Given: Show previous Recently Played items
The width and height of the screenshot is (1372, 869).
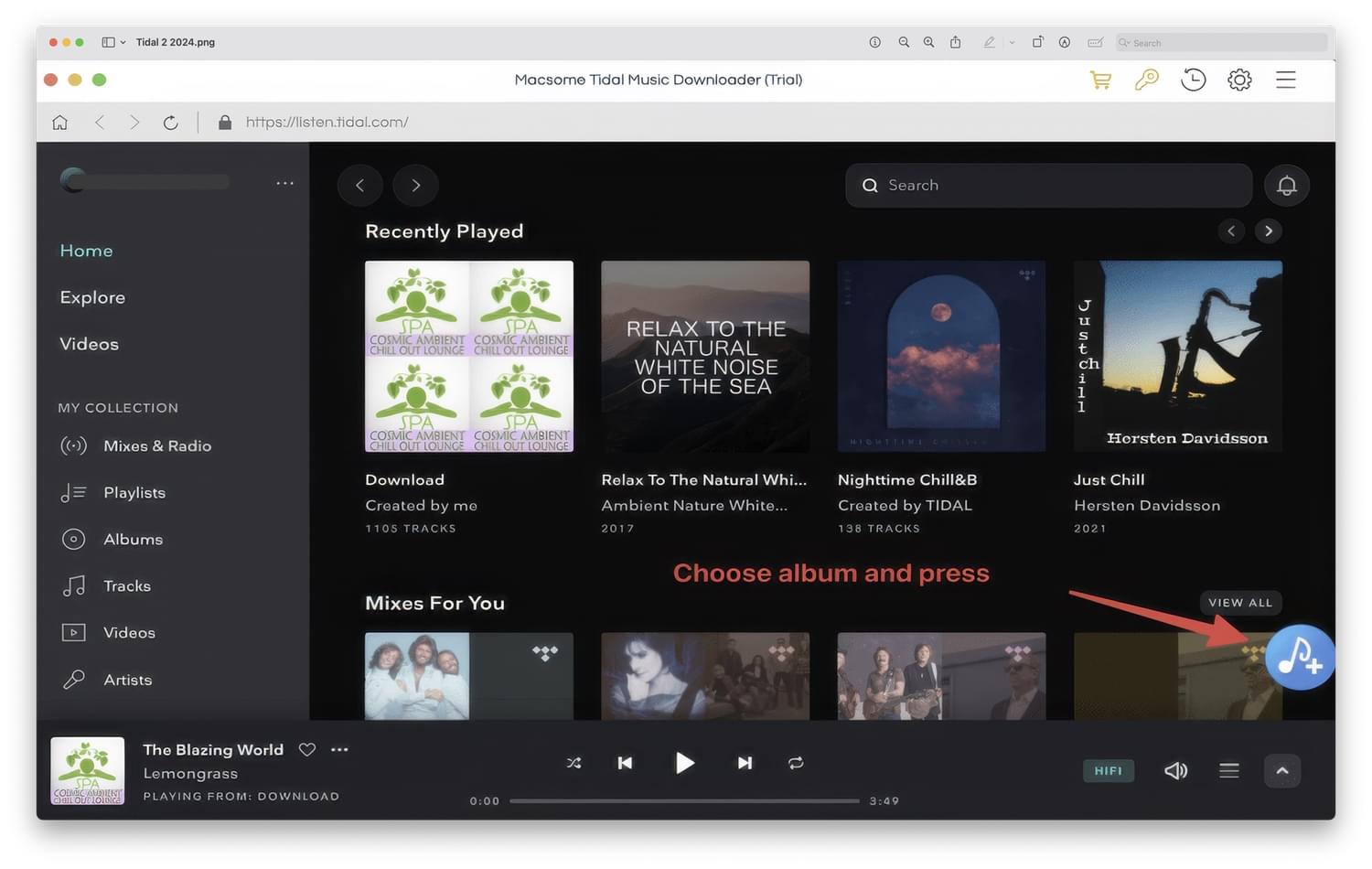Looking at the screenshot, I should tap(1231, 231).
